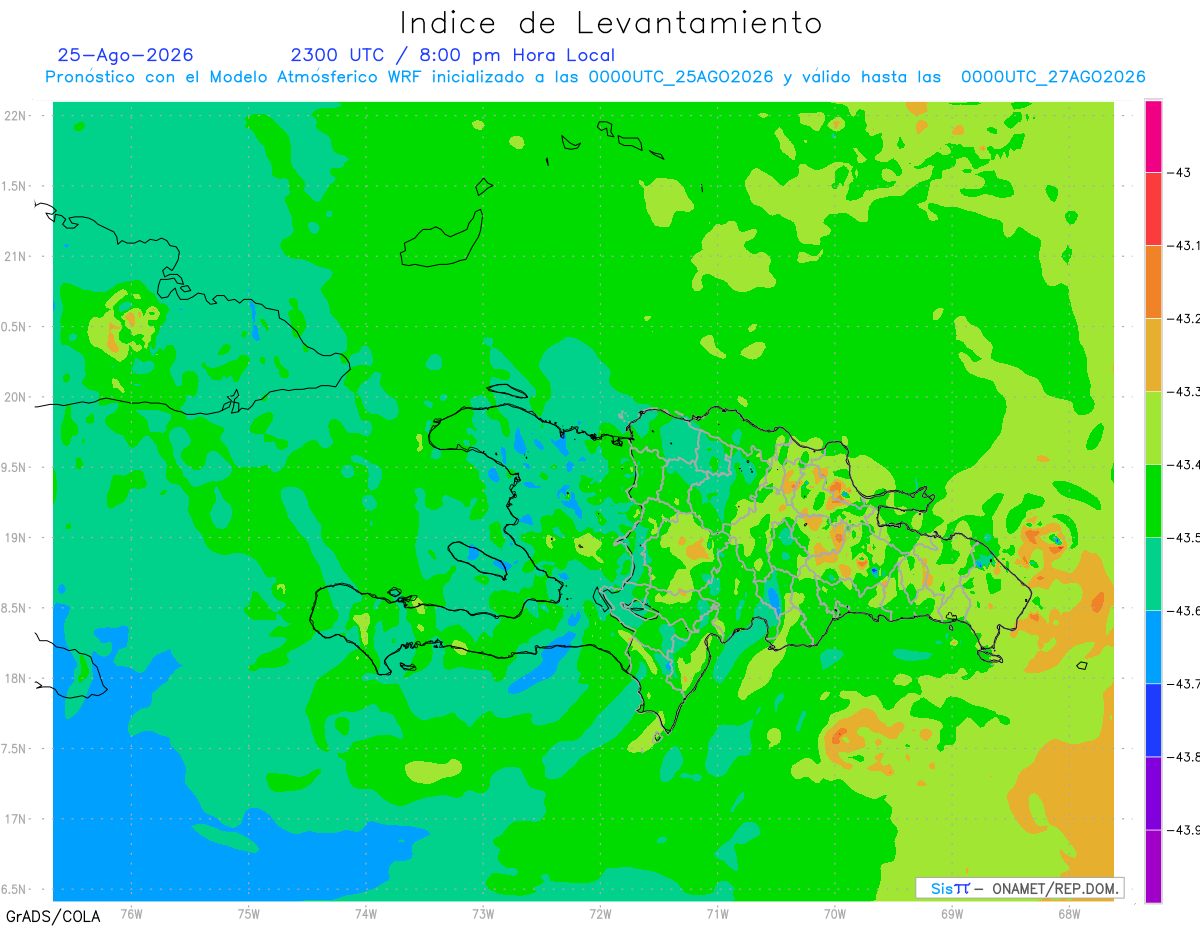Click the '-43.8' color bar label
Image resolution: width=1200 pixels, height=927 pixels.
click(x=1184, y=757)
